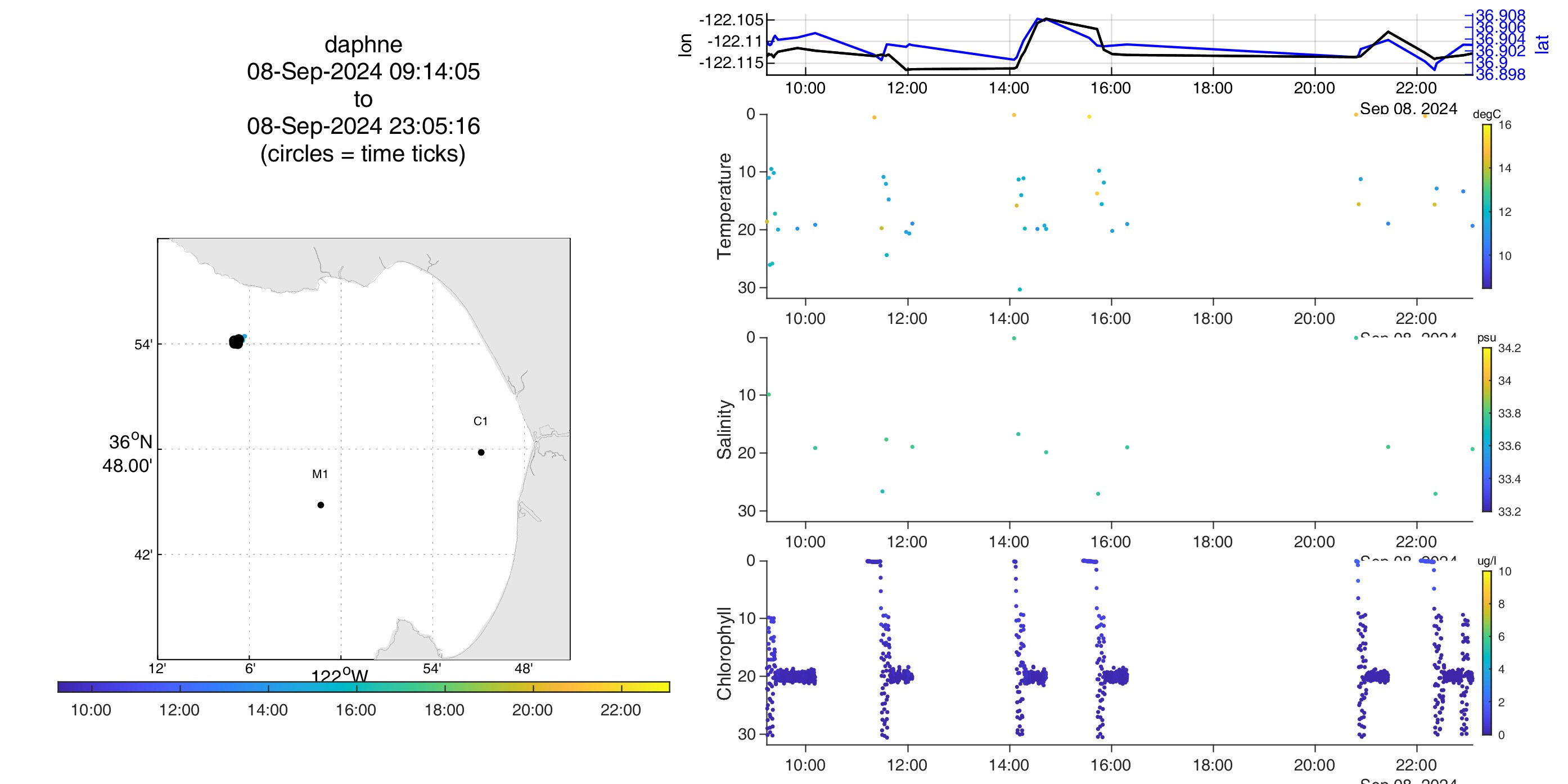This screenshot has height=784, width=1568.
Task: Click the chlorophyll ug/l colorbar
Action: coord(1486,652)
